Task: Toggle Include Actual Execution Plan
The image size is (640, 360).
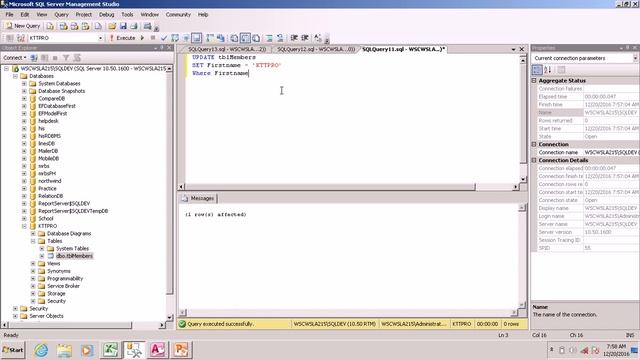Action: tap(210, 38)
